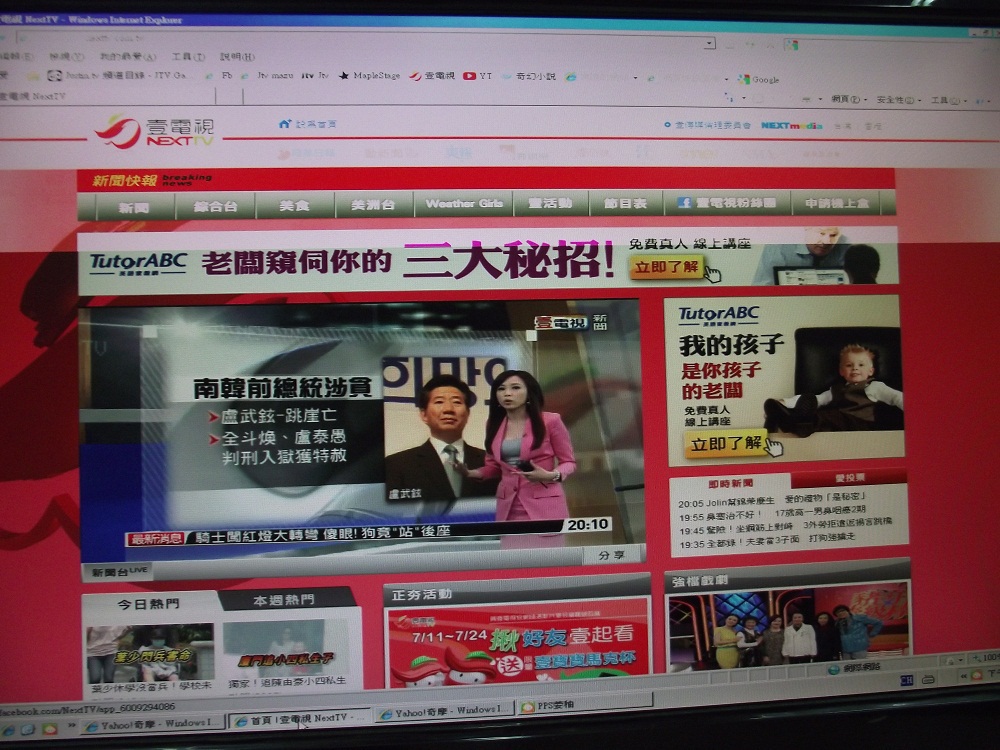
Task: Open the 美食 navigation tab
Action: 295,205
